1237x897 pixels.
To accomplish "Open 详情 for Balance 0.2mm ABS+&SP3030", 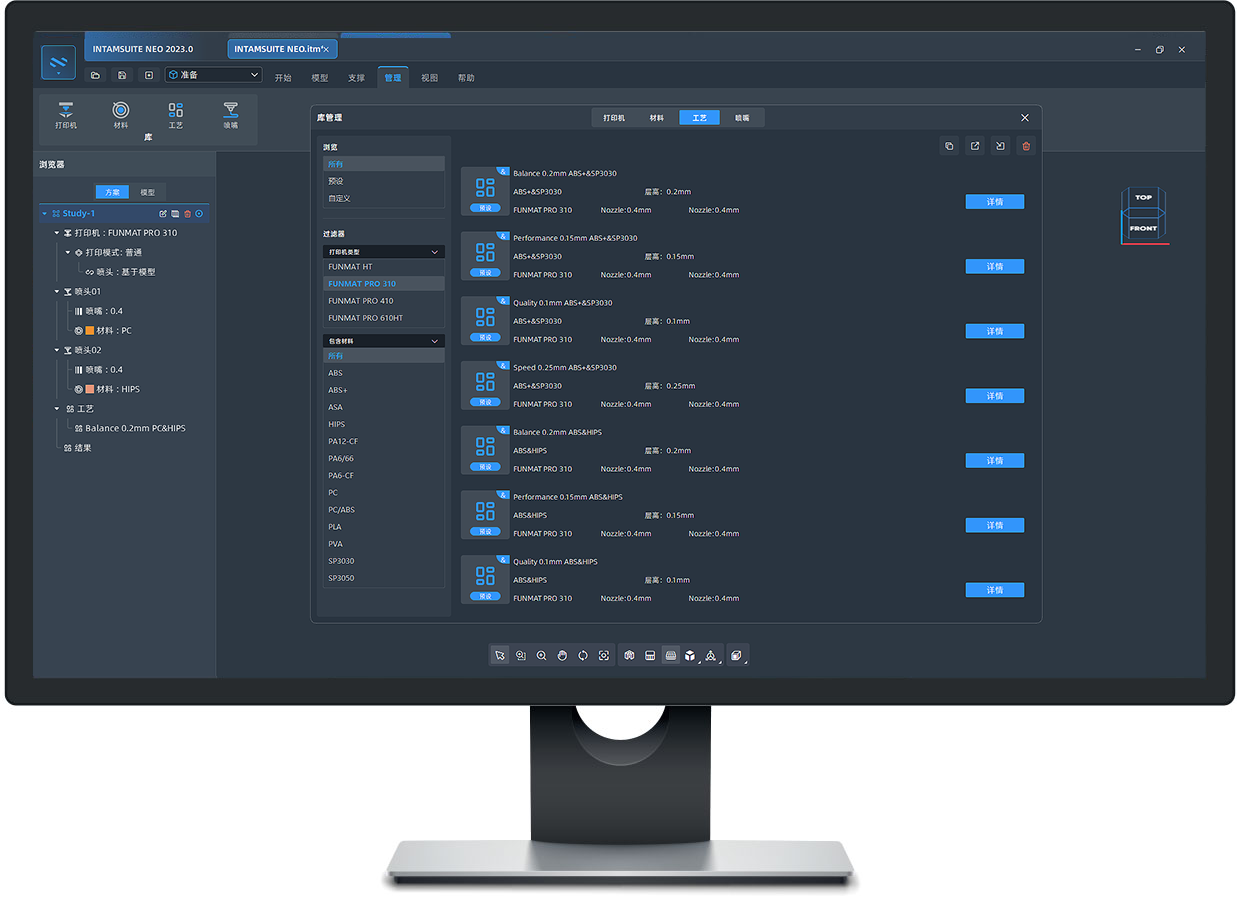I will [x=995, y=202].
